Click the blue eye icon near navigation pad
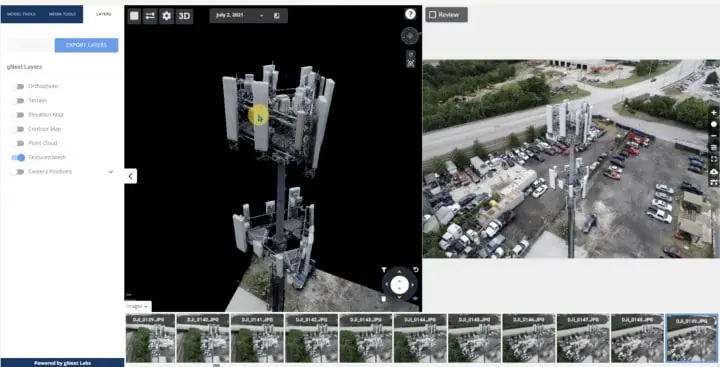 point(416,299)
